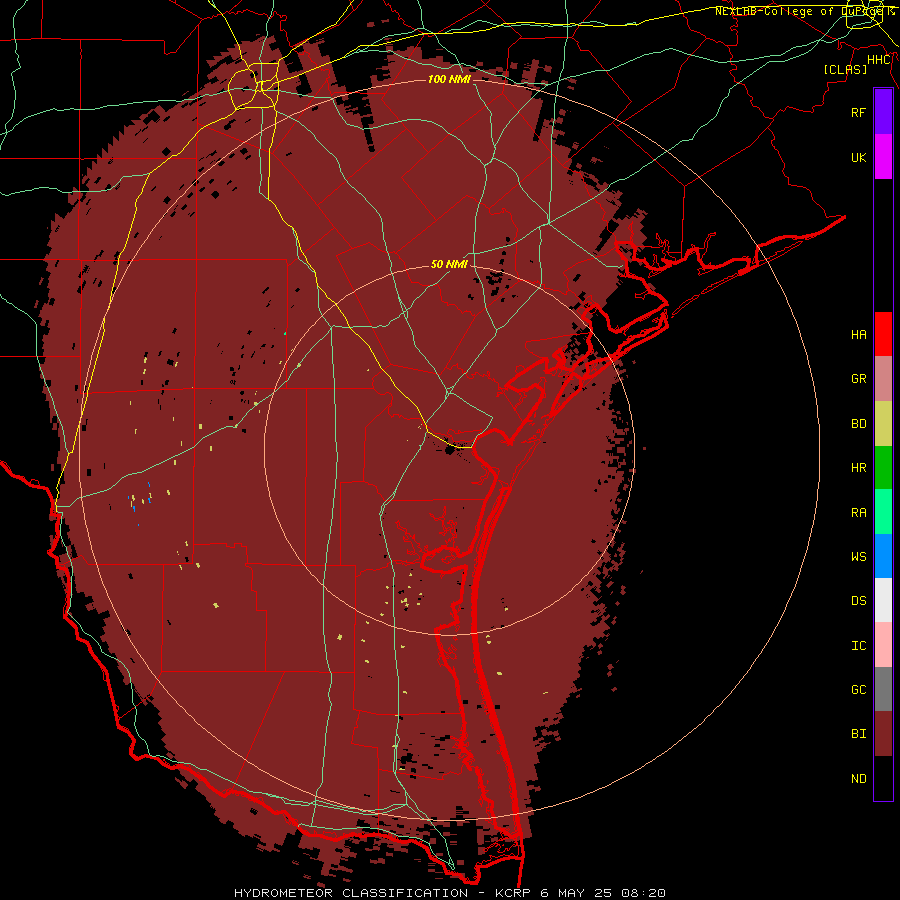This screenshot has width=900, height=900.
Task: Click the 100 NMI range ring label
Action: point(449,79)
